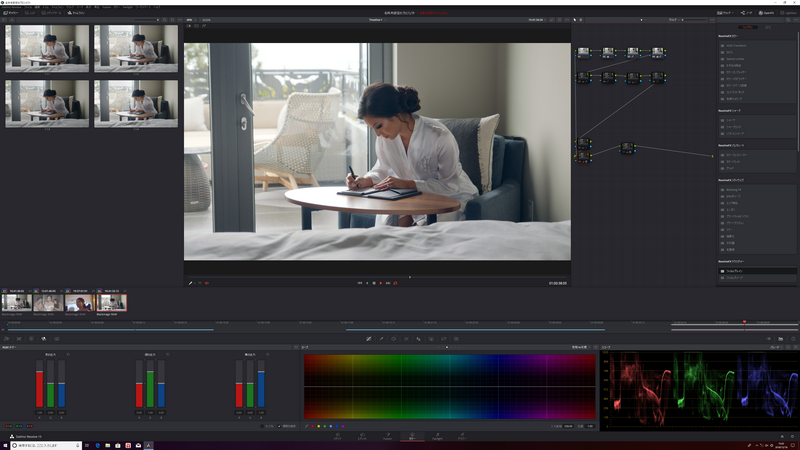This screenshot has height=450, width=800.
Task: Open the Gallery panel button
Action: [x=11, y=13]
